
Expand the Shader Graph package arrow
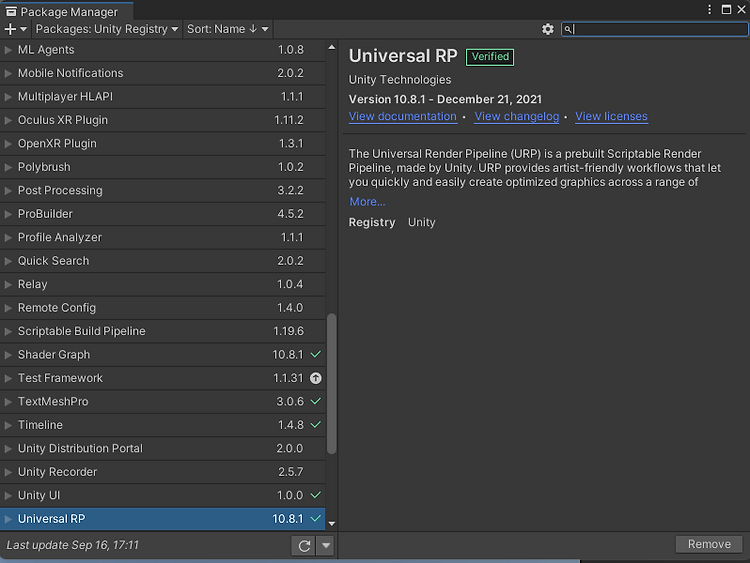point(8,354)
